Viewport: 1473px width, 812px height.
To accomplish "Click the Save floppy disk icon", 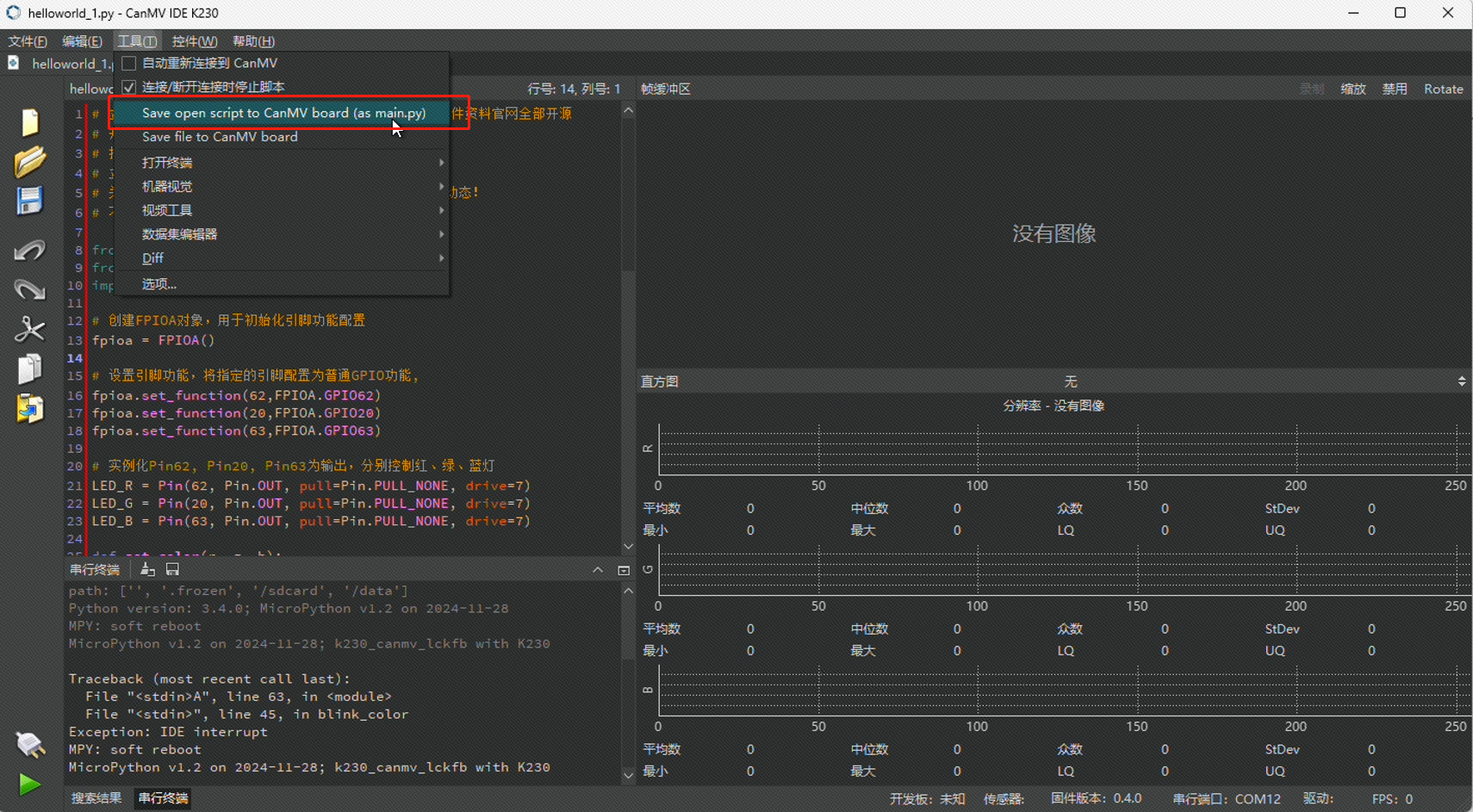I will 30,201.
